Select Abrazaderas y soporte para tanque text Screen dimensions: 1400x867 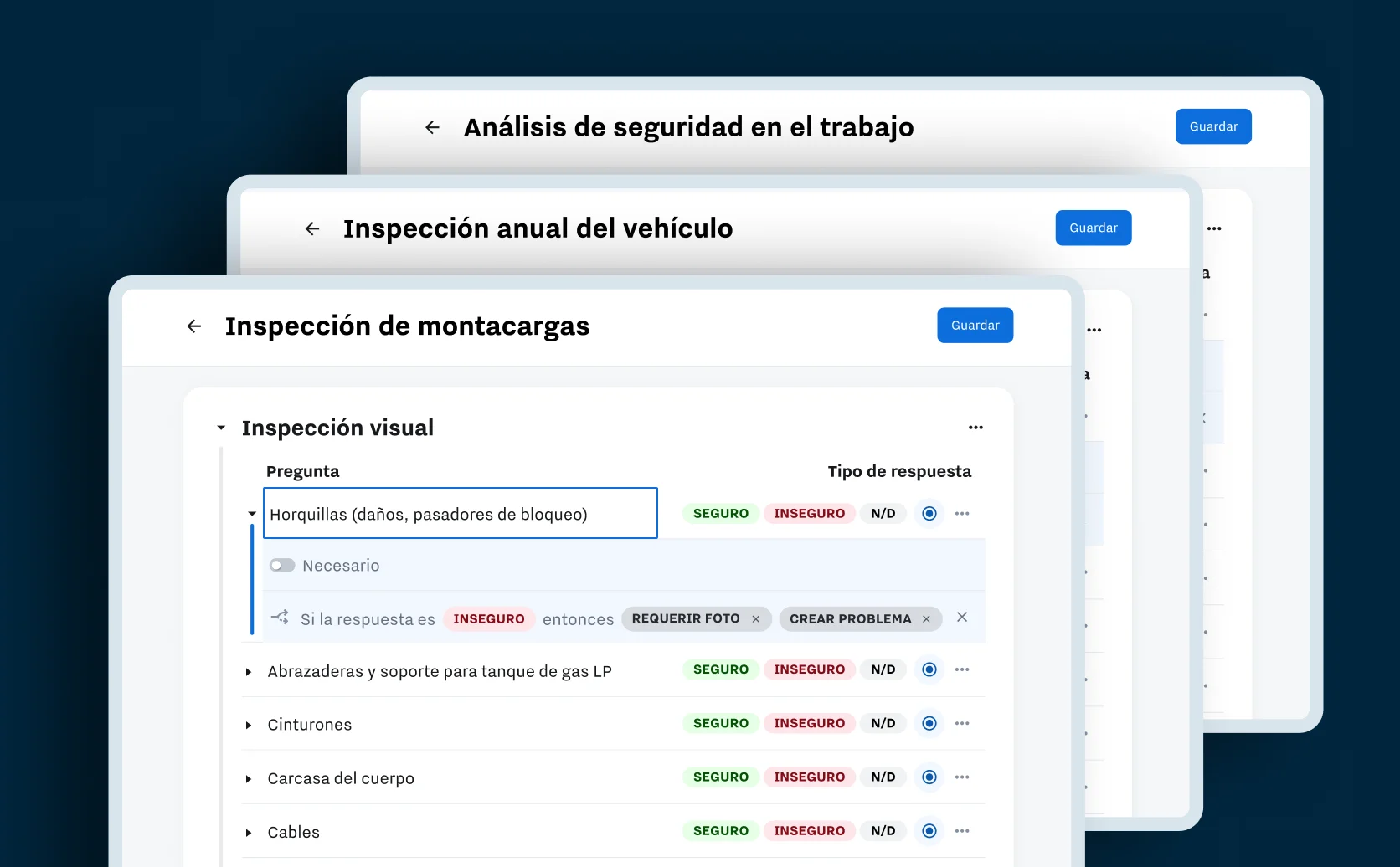point(440,671)
